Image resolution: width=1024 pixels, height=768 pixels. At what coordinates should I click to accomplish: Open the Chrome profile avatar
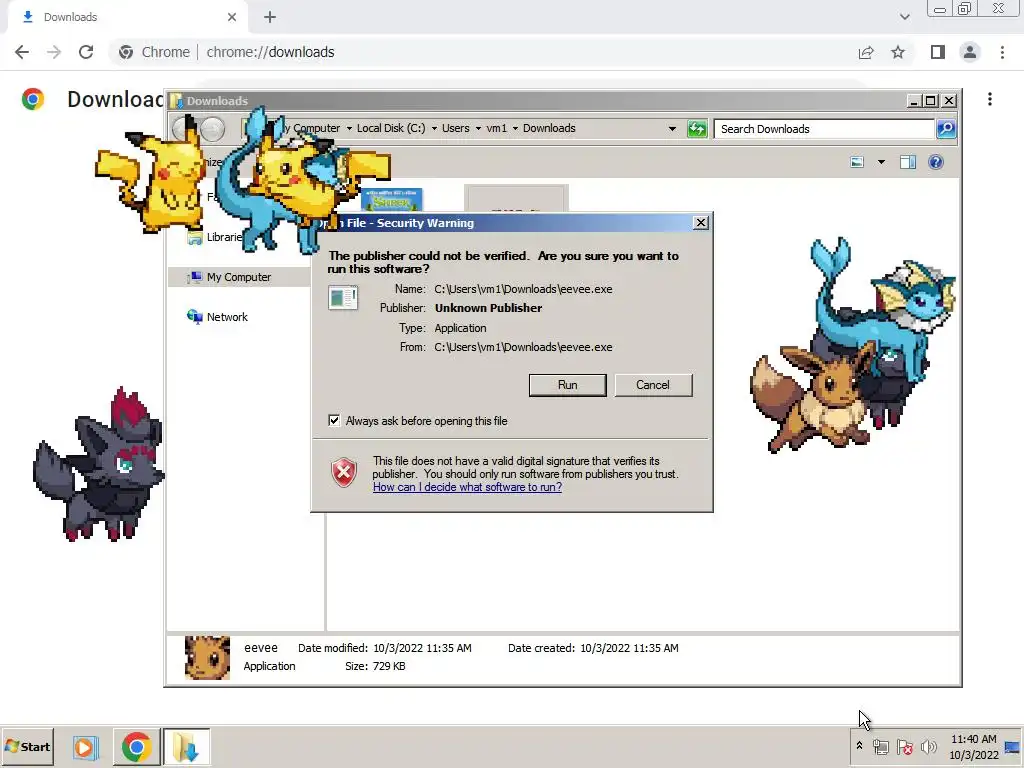(970, 52)
